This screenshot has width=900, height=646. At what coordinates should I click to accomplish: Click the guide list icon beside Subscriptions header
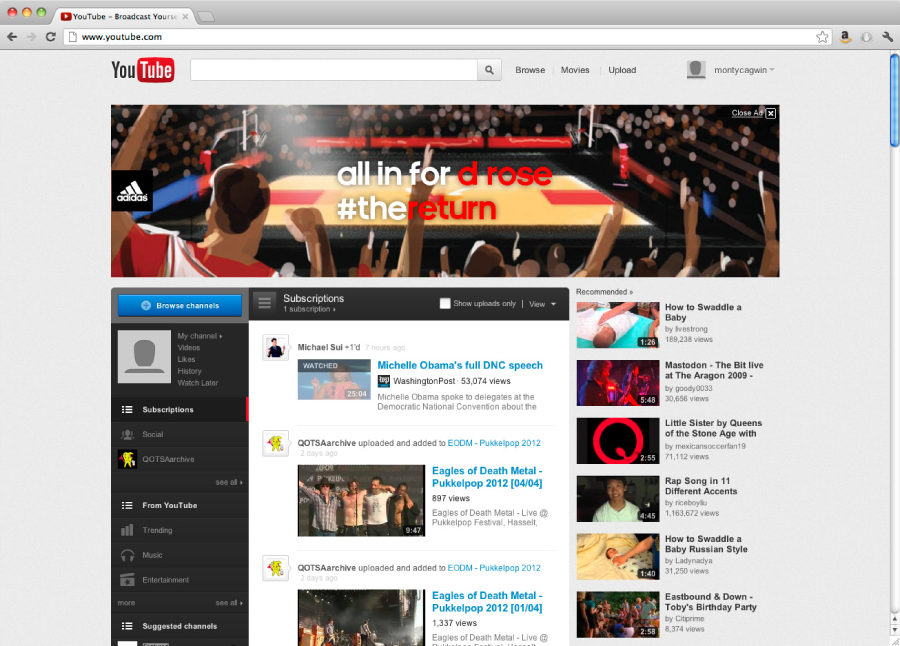[x=264, y=303]
